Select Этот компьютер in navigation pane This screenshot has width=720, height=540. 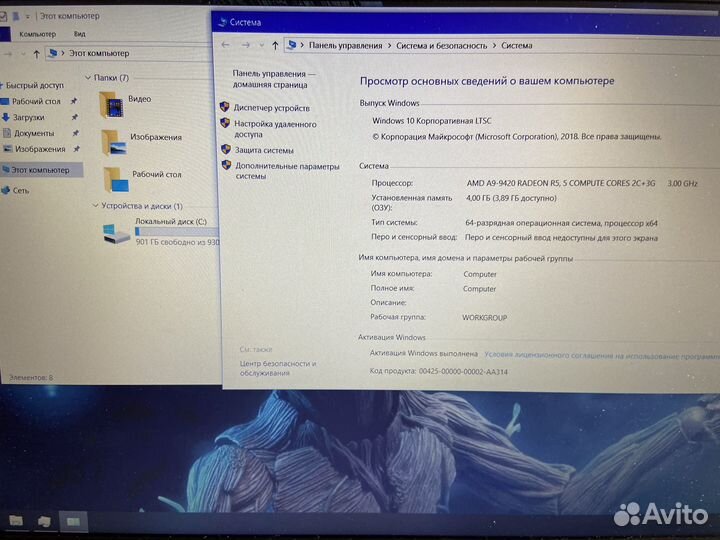point(40,170)
